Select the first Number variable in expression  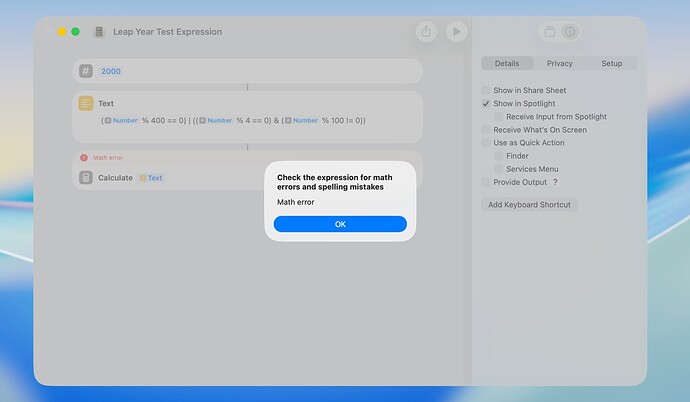[x=121, y=120]
